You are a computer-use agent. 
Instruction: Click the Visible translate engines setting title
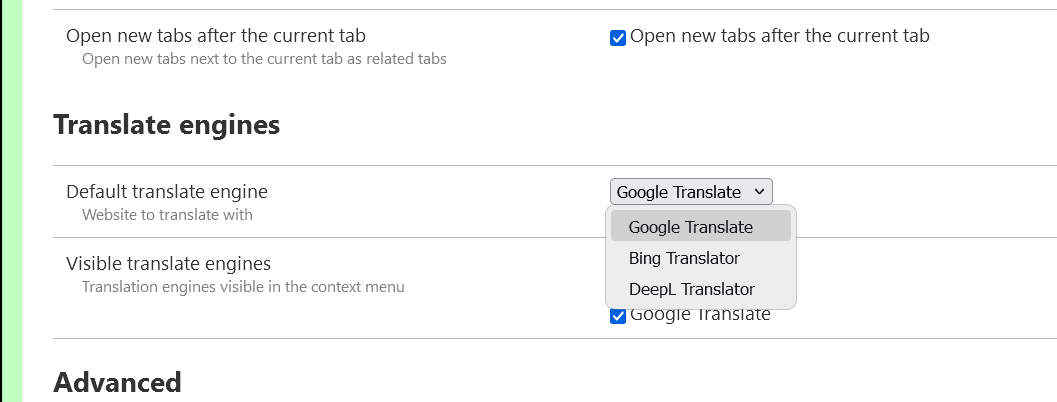point(168,264)
